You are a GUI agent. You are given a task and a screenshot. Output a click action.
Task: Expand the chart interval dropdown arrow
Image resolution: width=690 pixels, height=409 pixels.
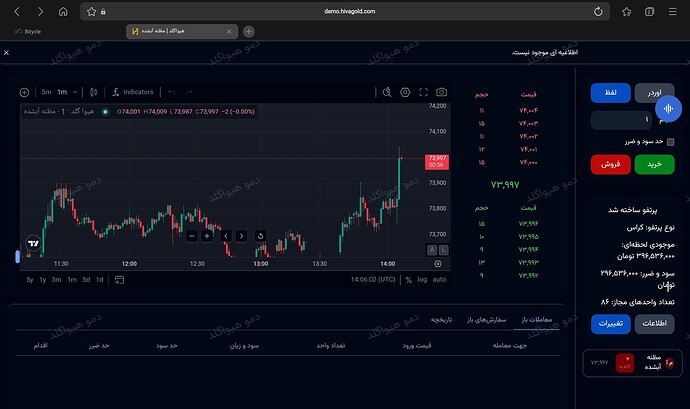(x=75, y=92)
